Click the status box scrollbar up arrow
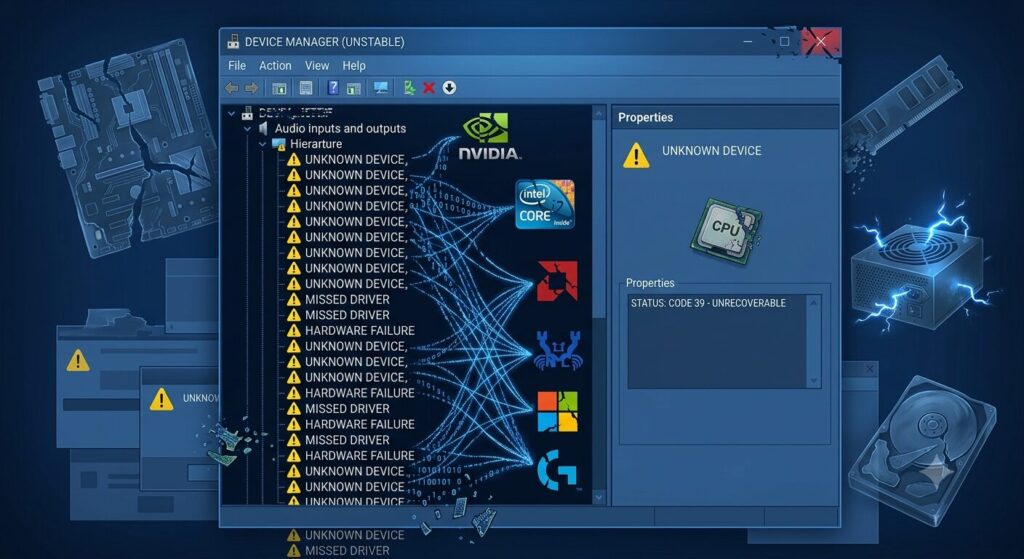Viewport: 1024px width, 559px height. coord(813,302)
